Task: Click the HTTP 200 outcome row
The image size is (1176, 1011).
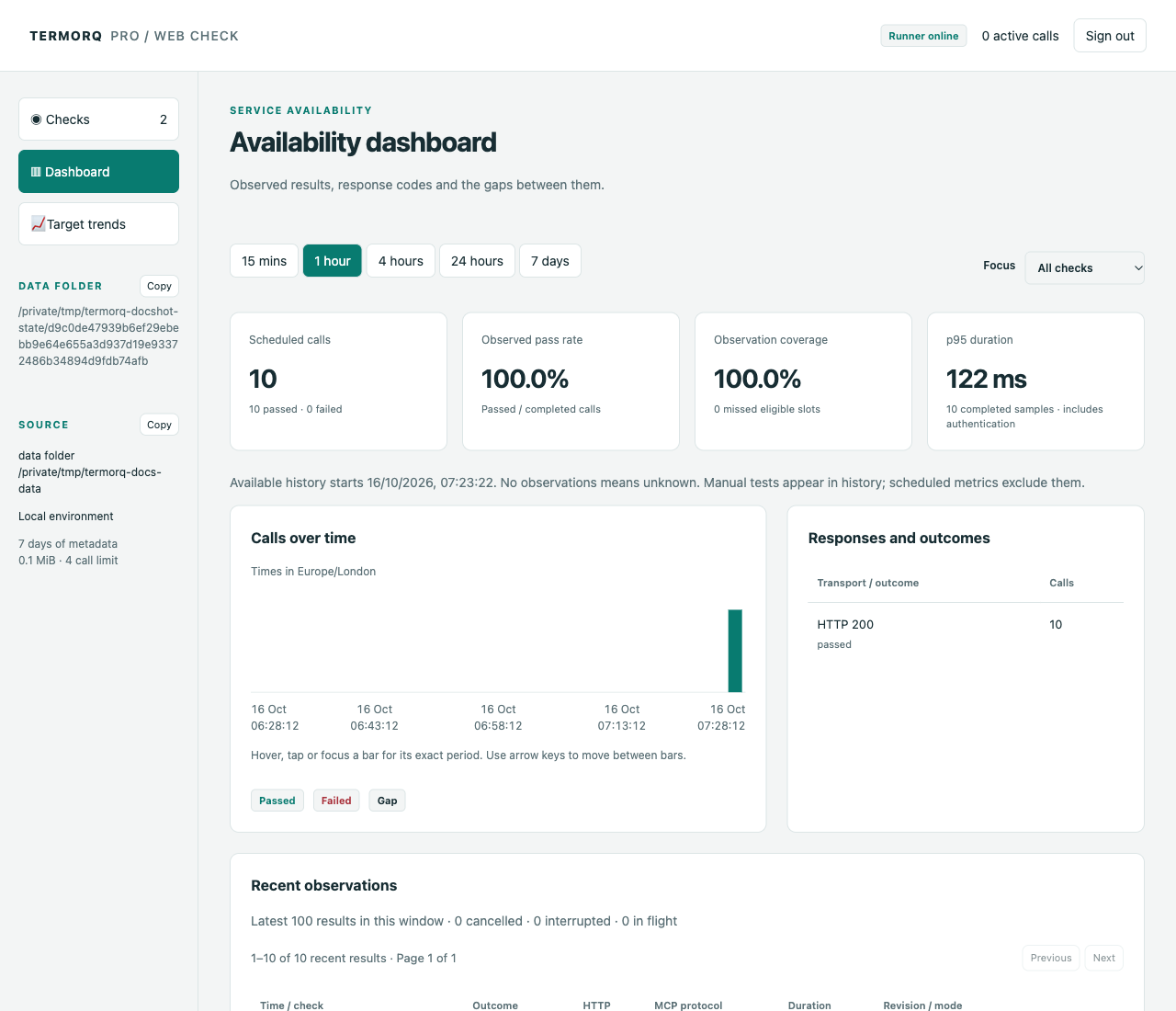Action: (966, 633)
